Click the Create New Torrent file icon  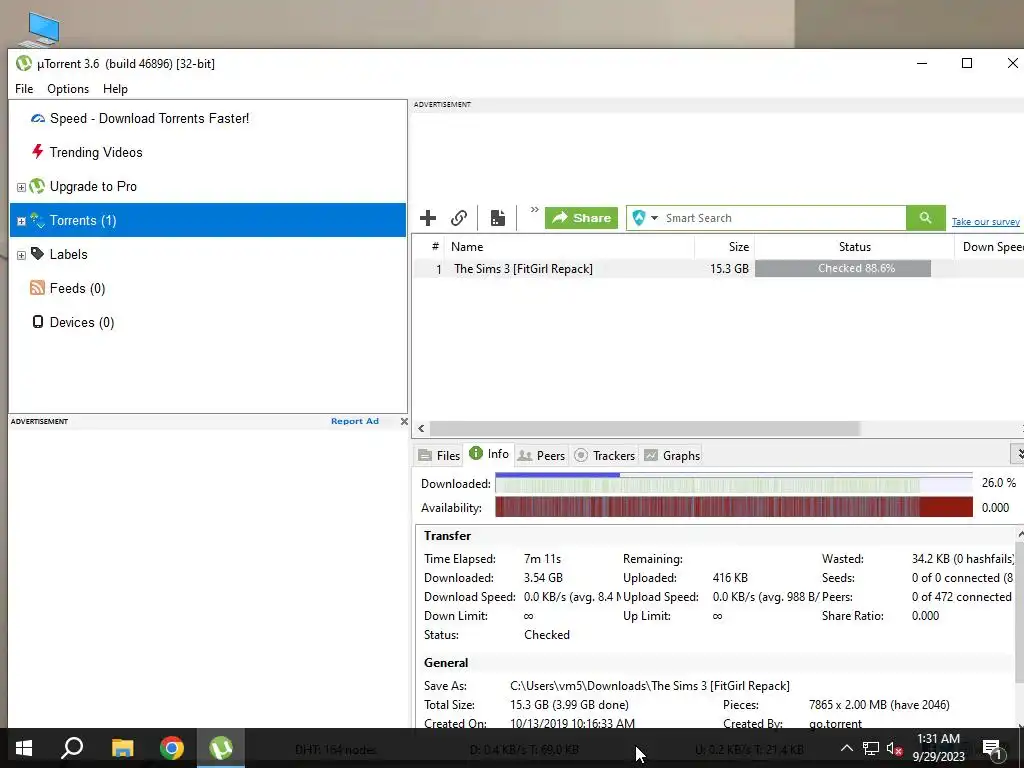[498, 218]
